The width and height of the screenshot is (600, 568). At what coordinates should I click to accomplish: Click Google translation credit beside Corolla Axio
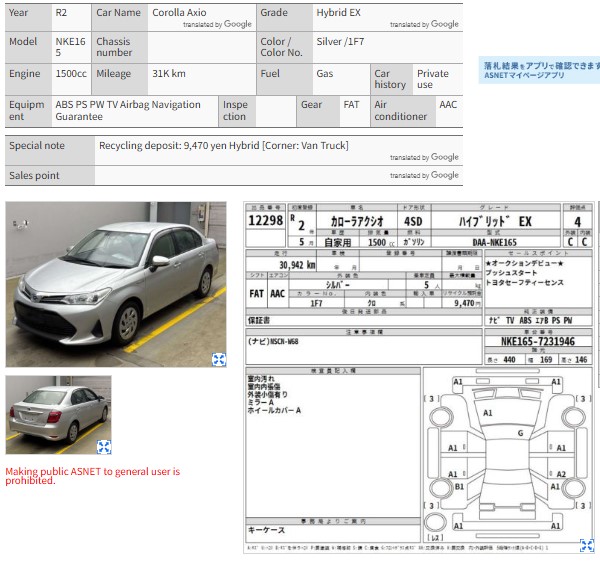[217, 24]
